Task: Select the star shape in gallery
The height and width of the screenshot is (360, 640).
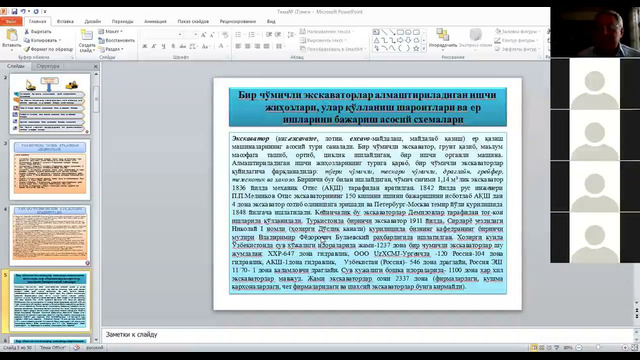Action: pyautogui.click(x=416, y=48)
